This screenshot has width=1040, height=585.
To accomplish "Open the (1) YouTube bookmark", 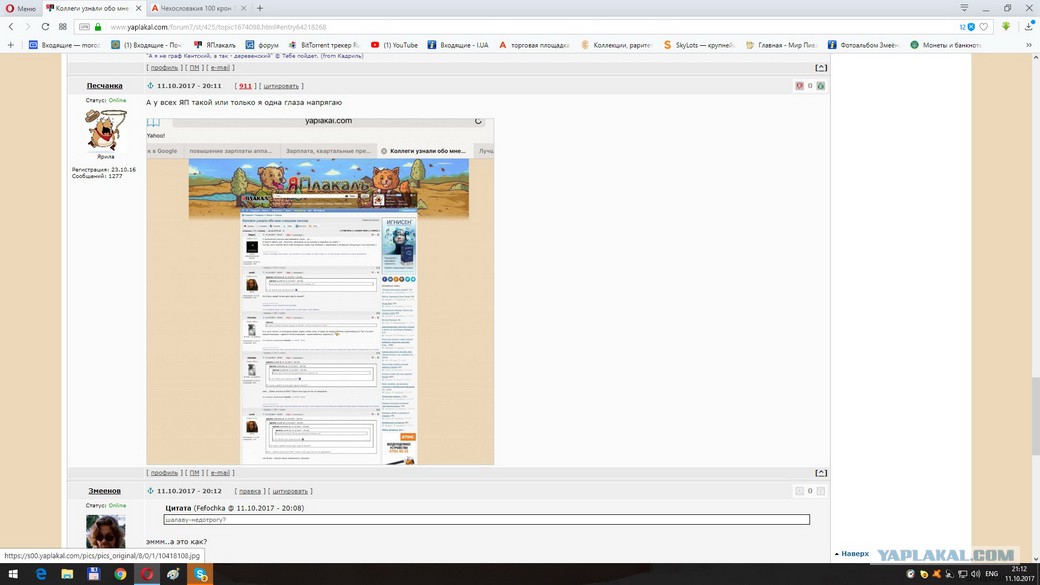I will [394, 45].
